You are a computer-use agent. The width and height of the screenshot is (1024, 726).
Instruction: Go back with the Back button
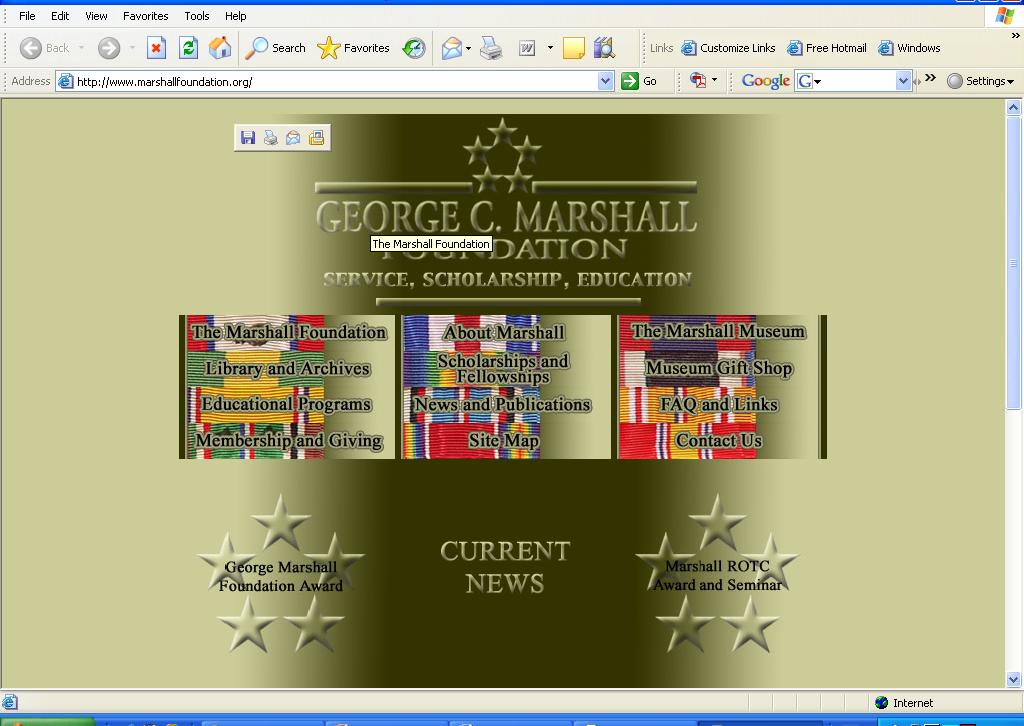(44, 48)
